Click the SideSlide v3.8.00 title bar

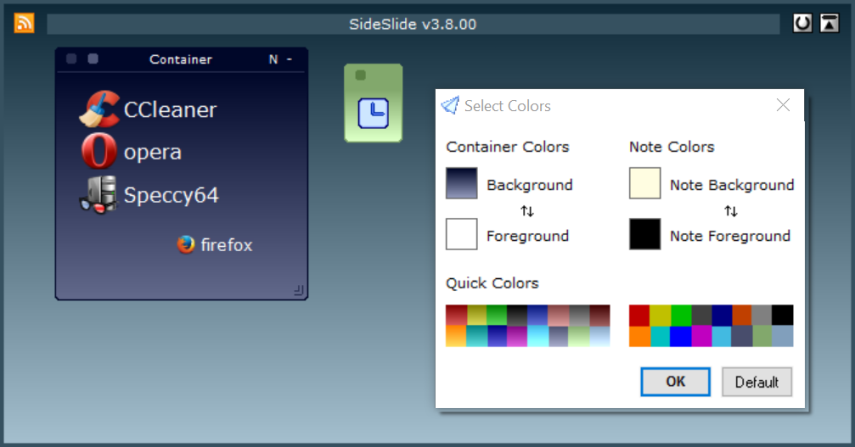click(x=413, y=24)
